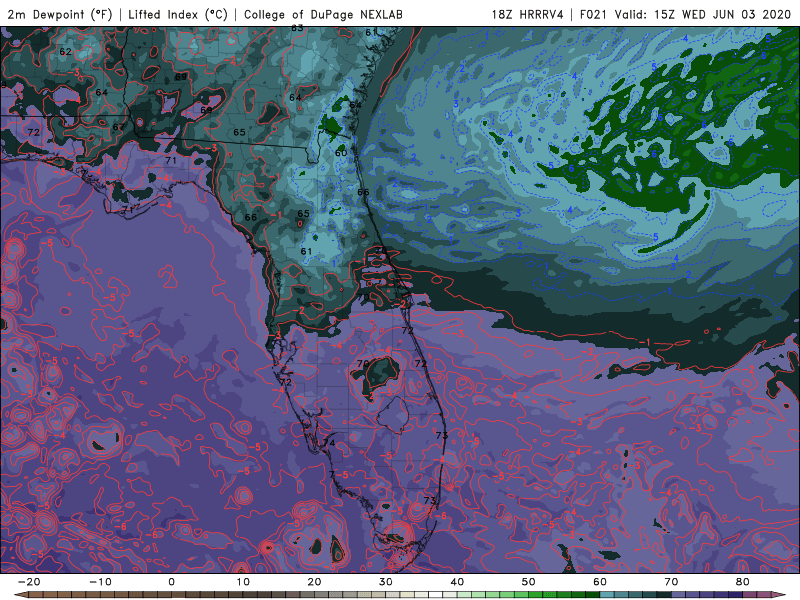The image size is (800, 600).
Task: Click the "2m Dewpoint (°F)" title text
Action: tap(60, 14)
